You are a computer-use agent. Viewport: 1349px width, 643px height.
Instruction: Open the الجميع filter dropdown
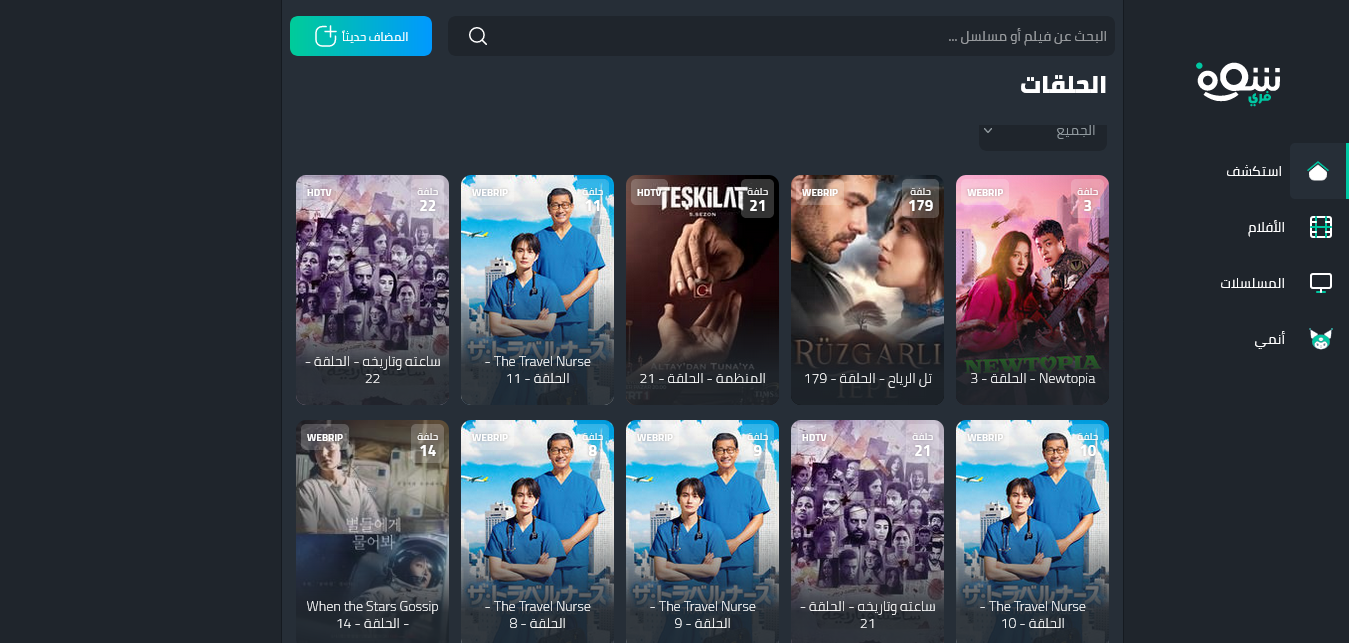pos(1043,136)
